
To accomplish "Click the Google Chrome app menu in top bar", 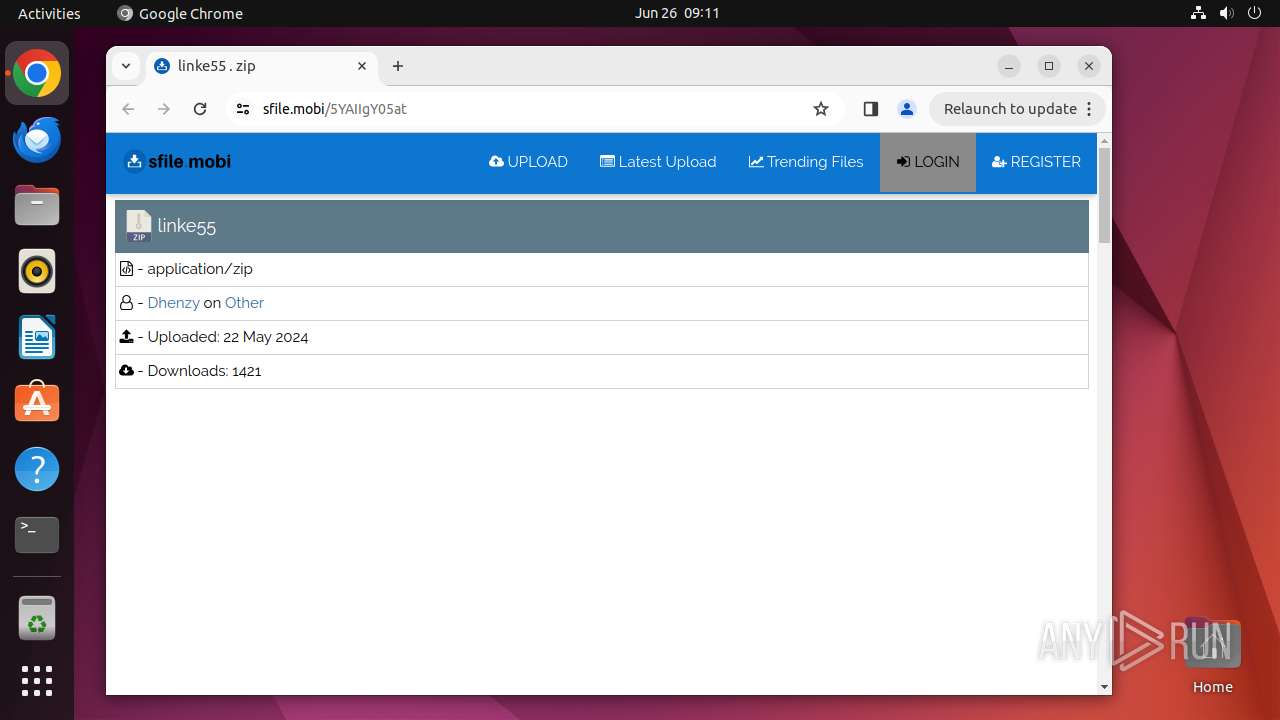I will 180,13.
